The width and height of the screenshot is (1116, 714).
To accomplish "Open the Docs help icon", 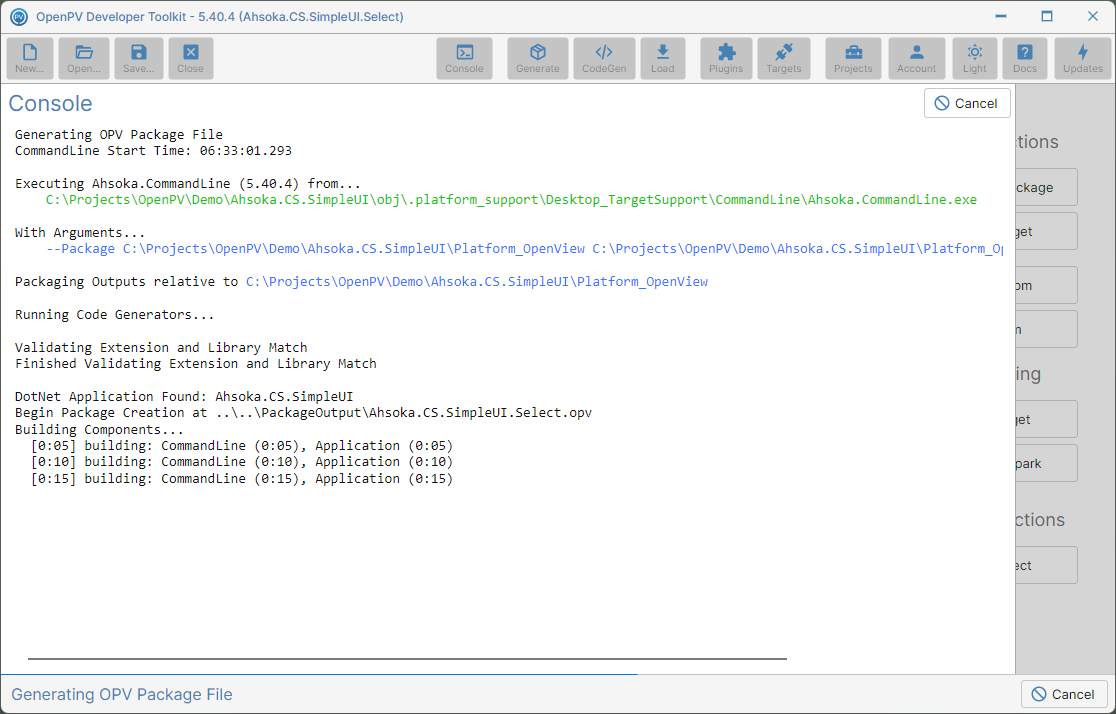I will (1025, 58).
